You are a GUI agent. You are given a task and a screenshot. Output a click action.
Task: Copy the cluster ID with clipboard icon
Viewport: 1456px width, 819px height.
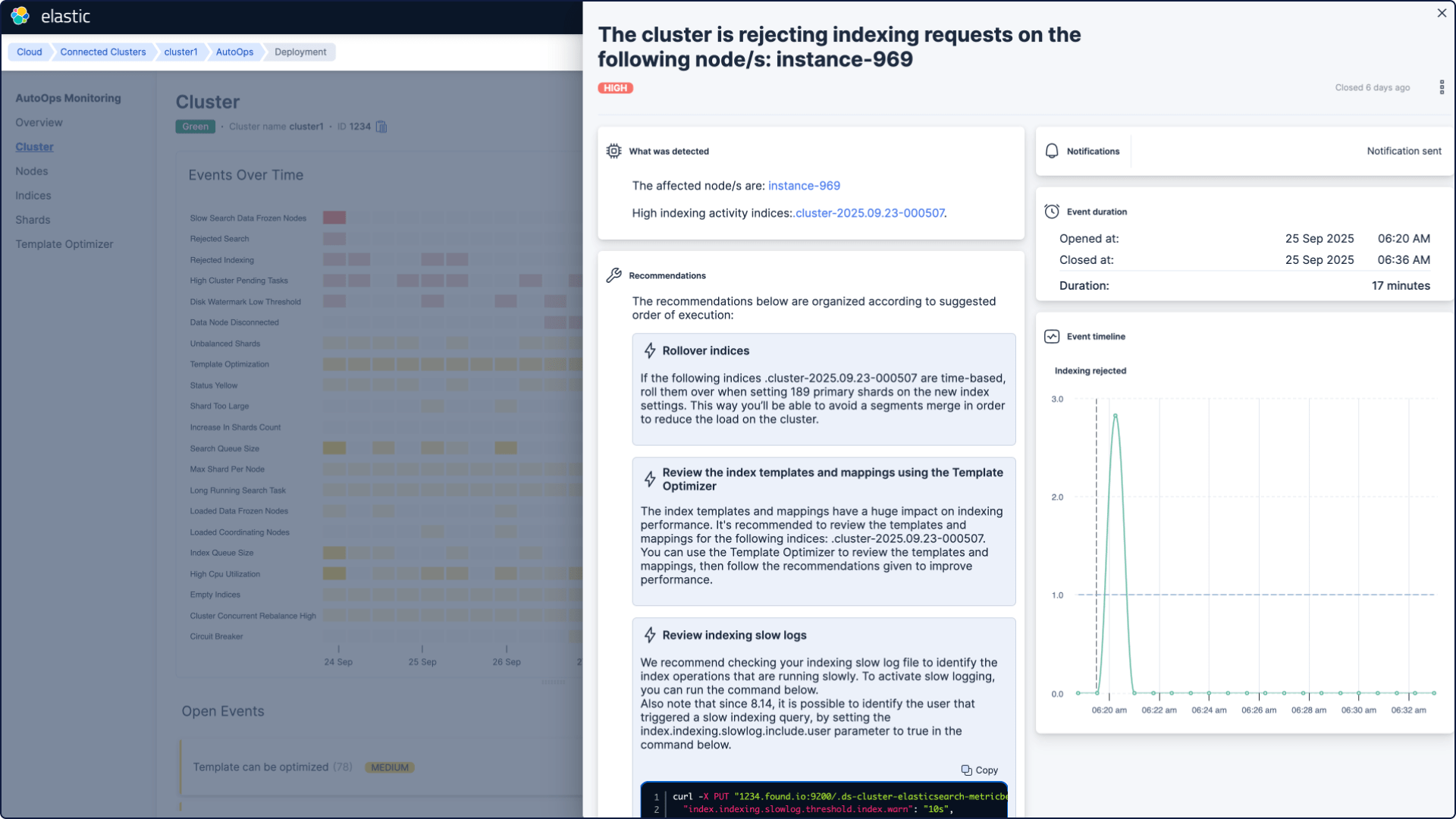(x=381, y=127)
